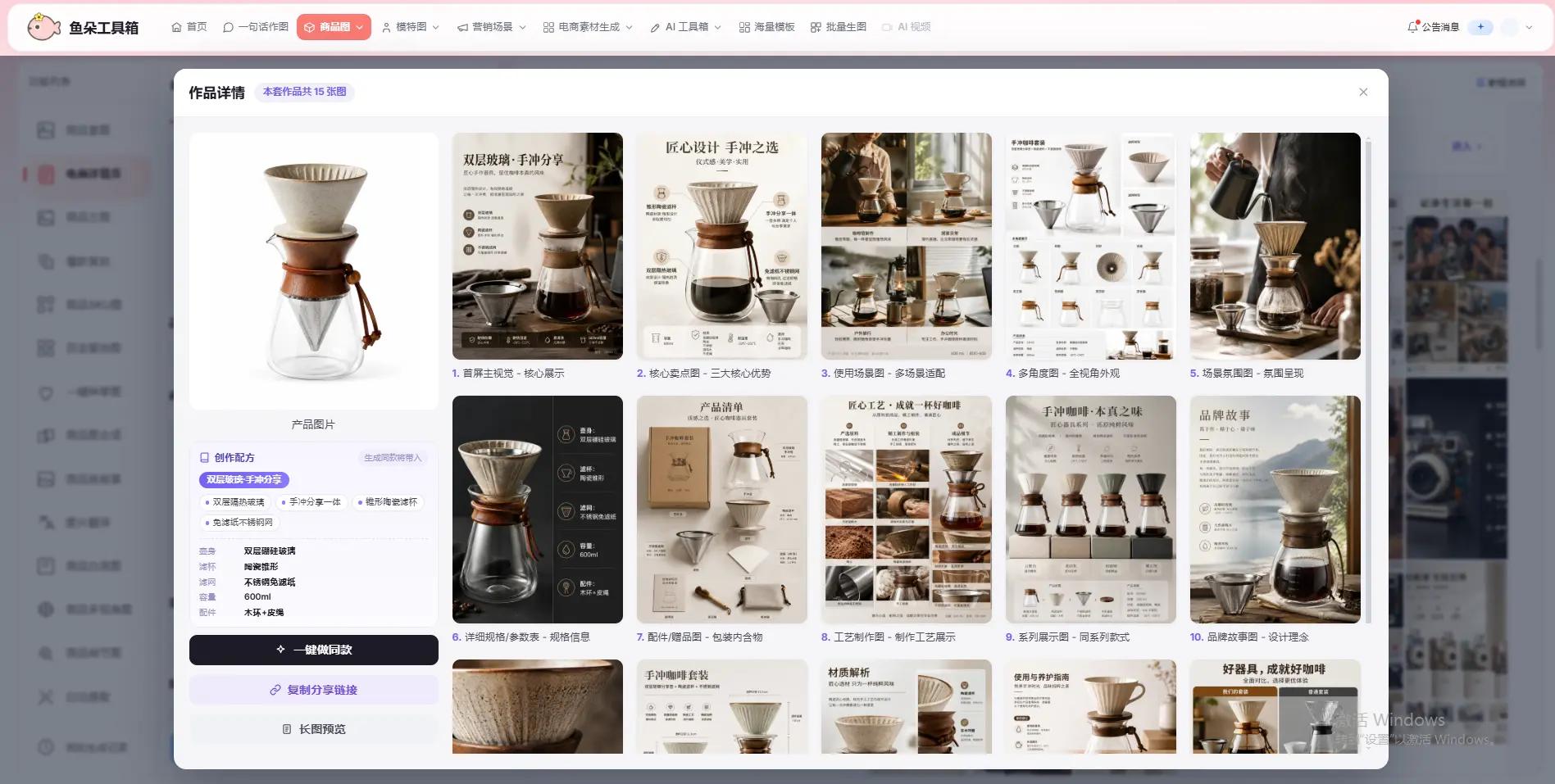Open 一句话作图 in the top nav

point(256,27)
